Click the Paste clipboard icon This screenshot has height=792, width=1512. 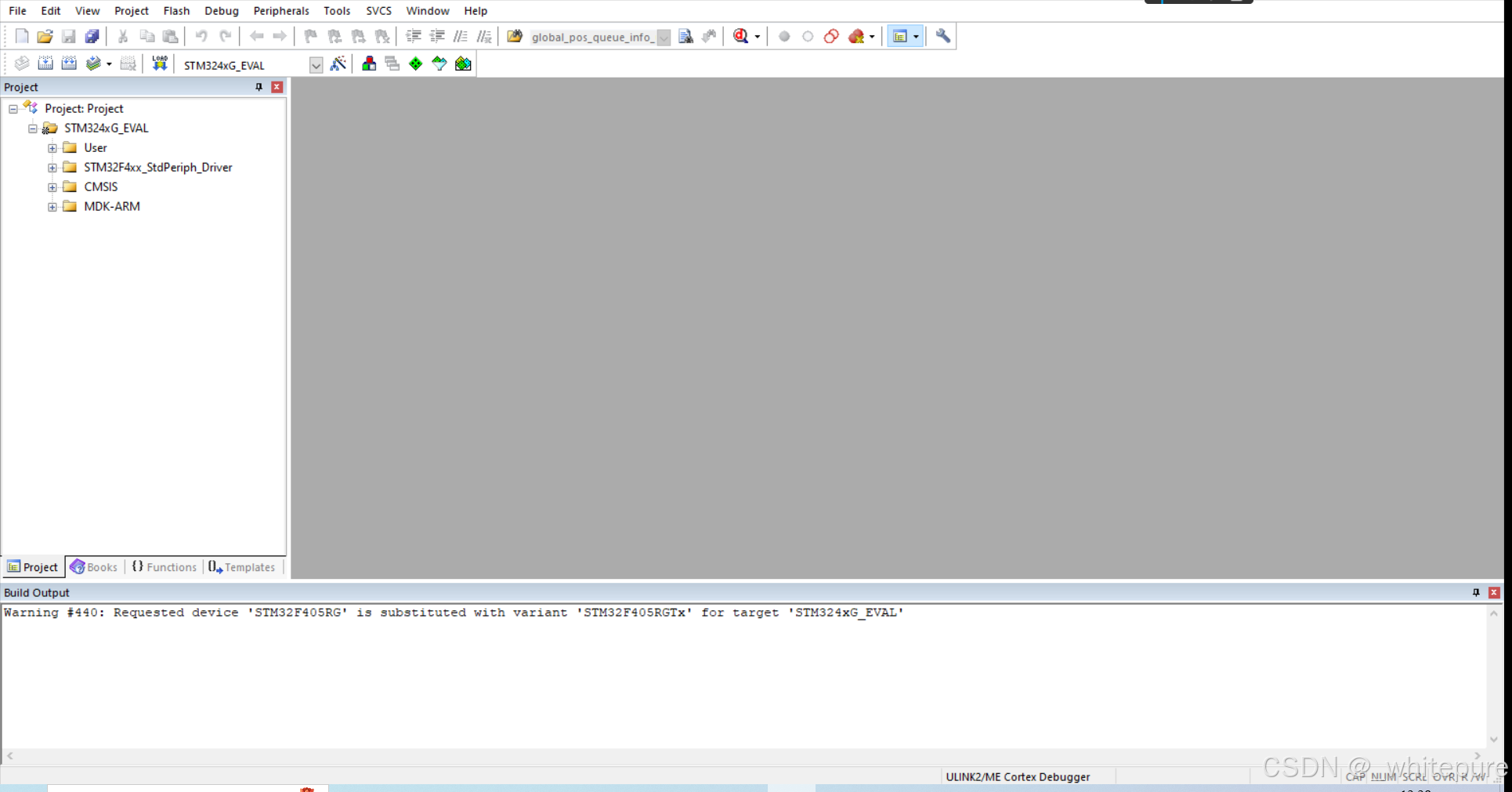(170, 36)
